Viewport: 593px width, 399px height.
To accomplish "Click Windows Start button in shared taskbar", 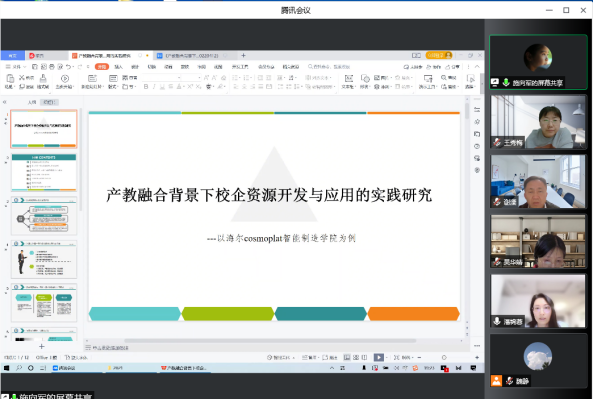I will (6, 368).
